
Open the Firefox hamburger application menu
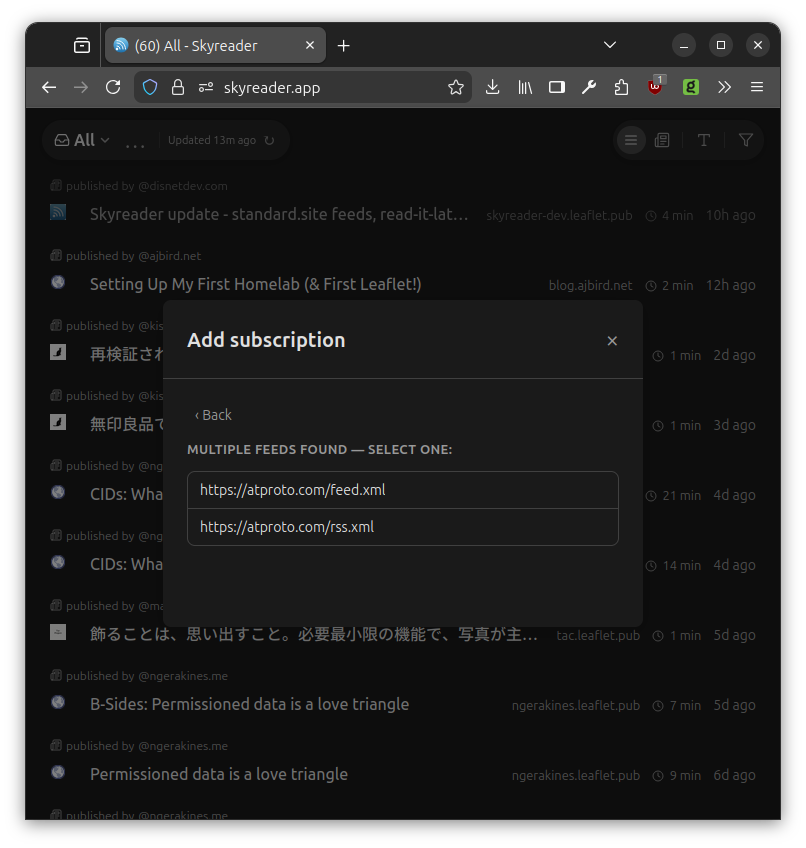tap(757, 88)
